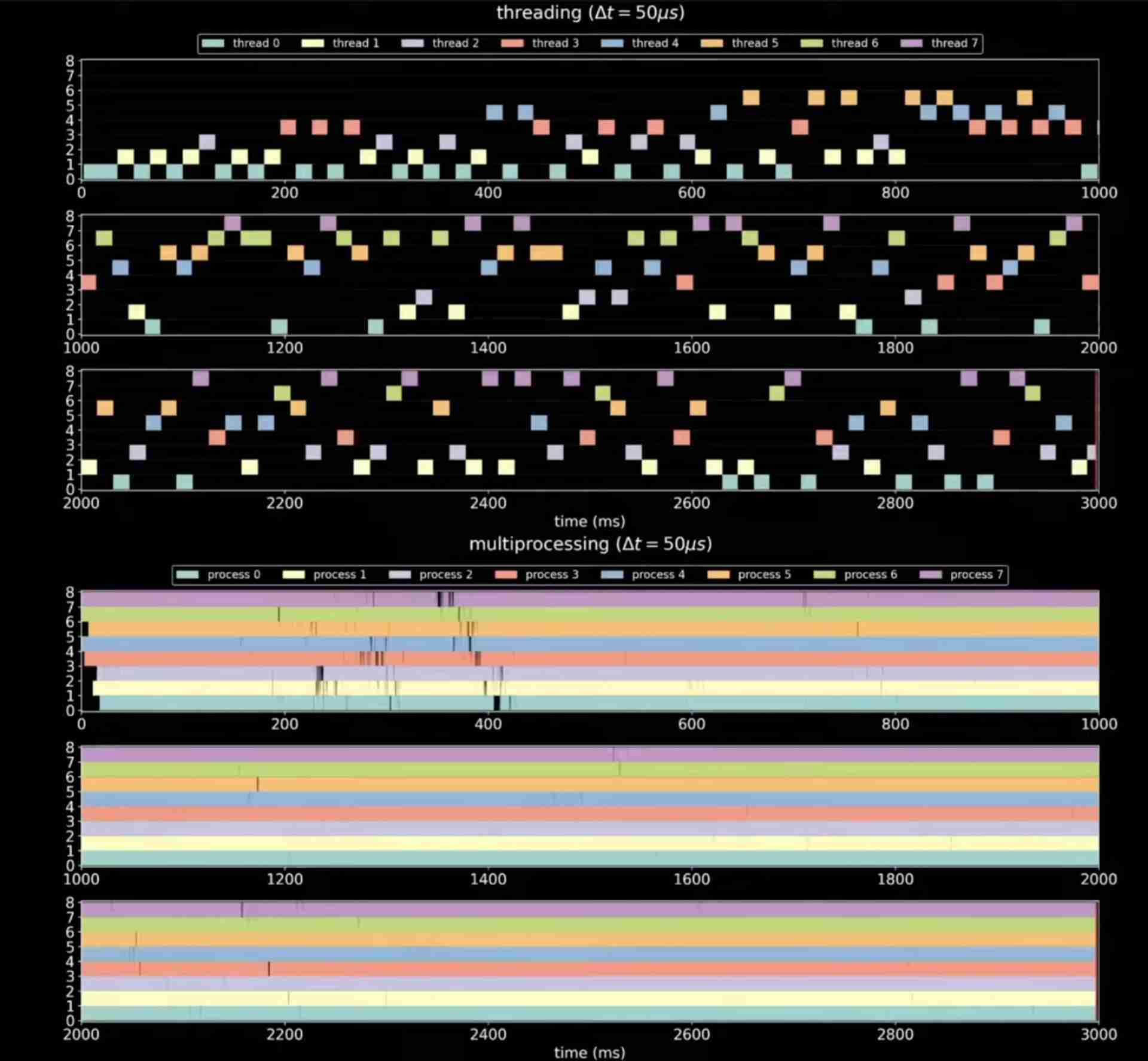Click the '2400' tick label in threading chart
Viewport: 1148px width, 1061px height.
point(488,503)
